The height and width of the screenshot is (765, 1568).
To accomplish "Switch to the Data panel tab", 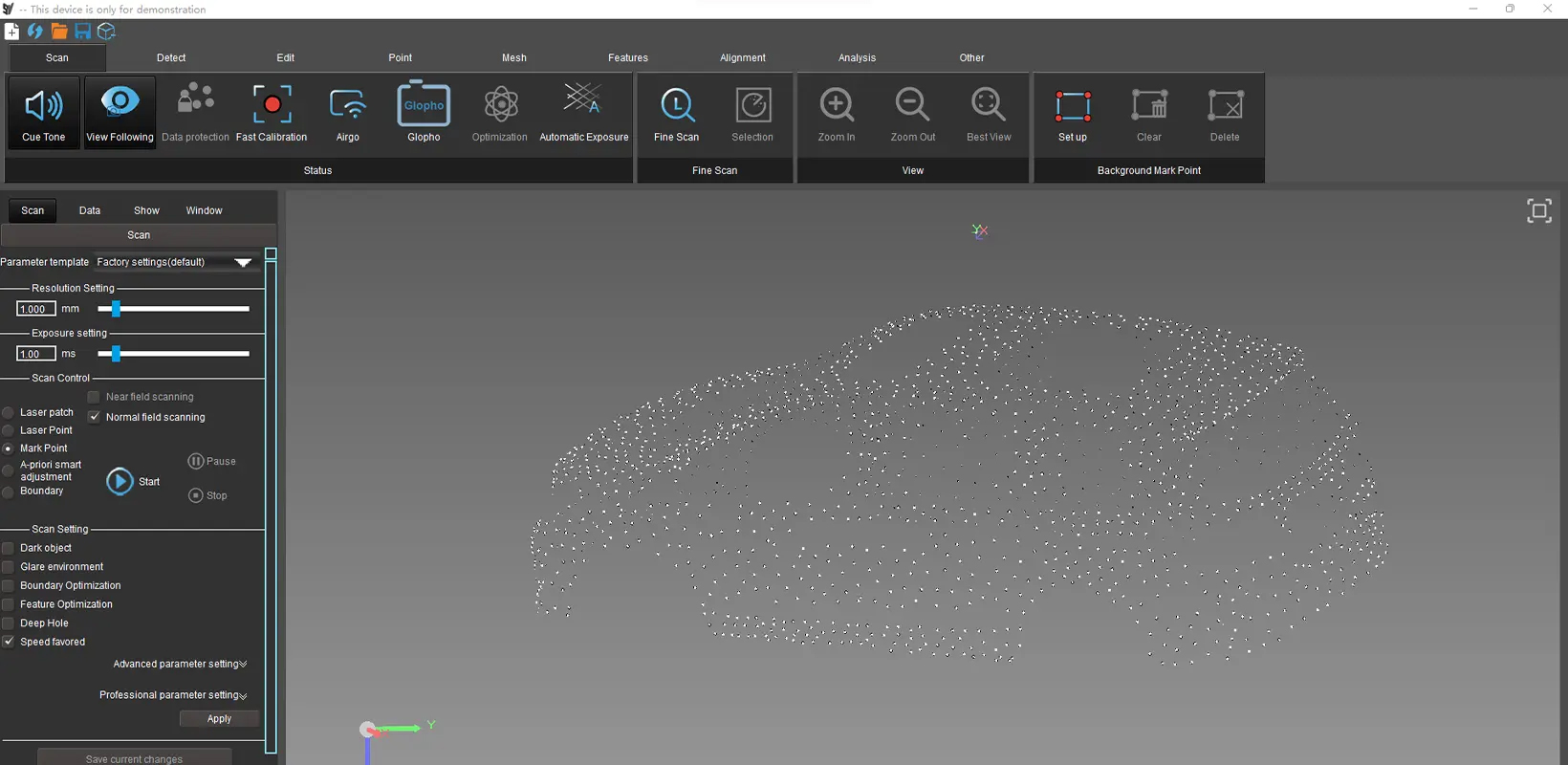I will [x=90, y=210].
